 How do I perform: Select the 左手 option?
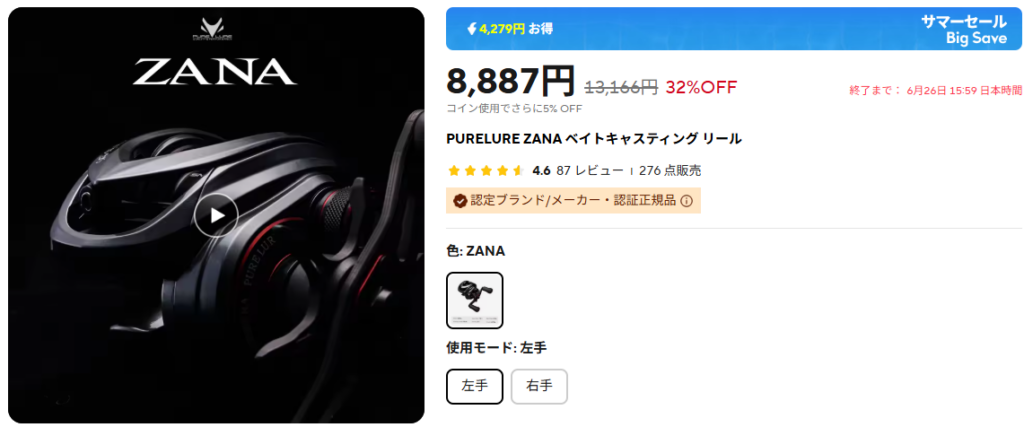[475, 387]
